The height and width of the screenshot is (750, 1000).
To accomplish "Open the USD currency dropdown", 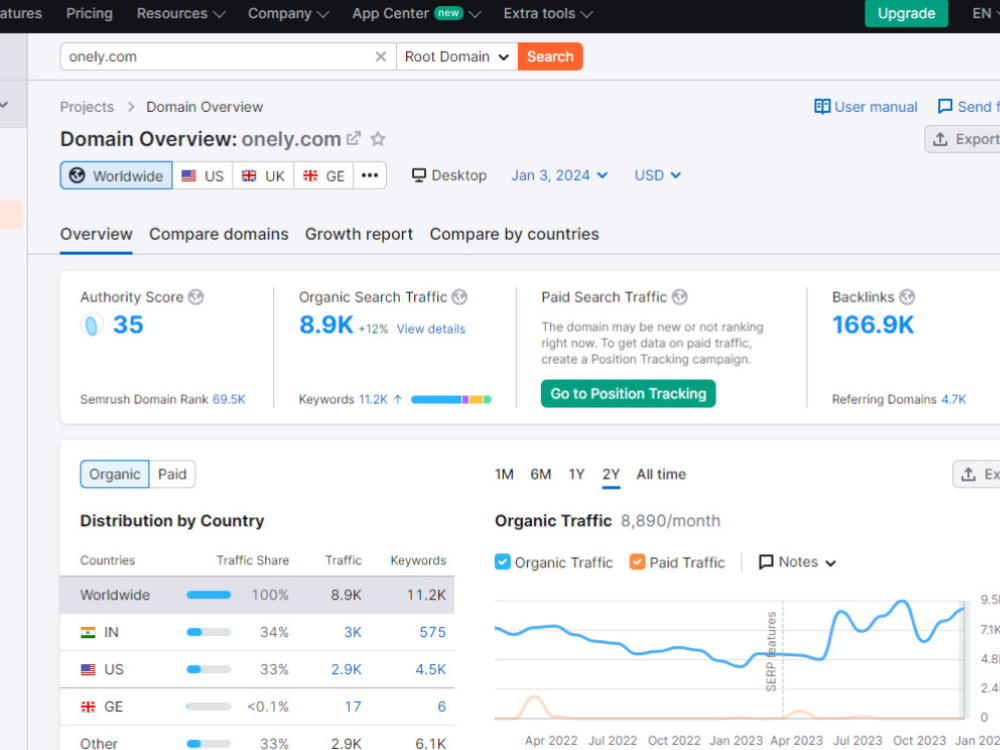I will (x=658, y=175).
